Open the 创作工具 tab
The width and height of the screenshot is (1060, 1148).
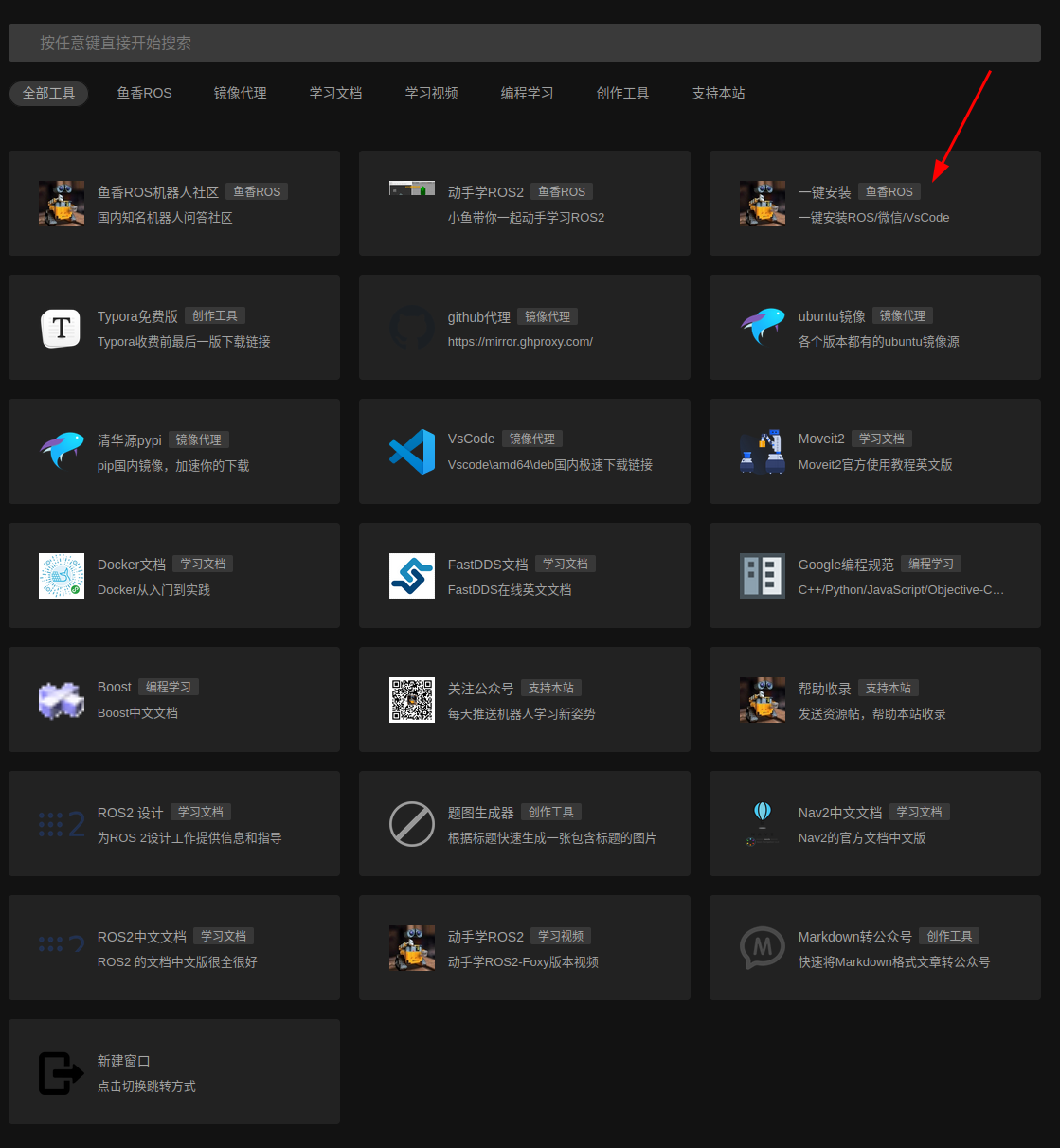click(623, 93)
